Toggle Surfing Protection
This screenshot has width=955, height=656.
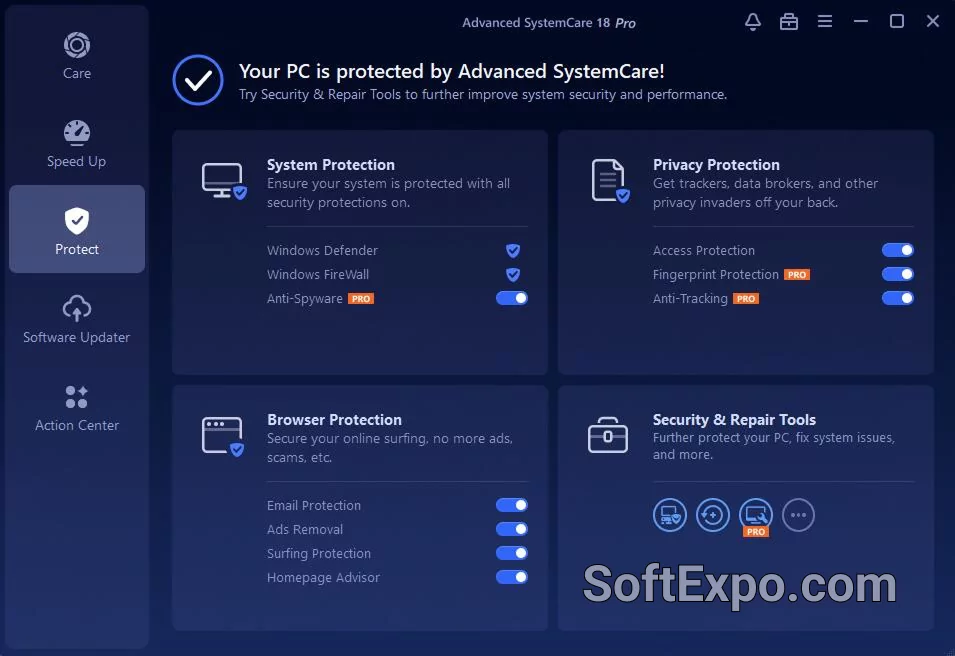tap(512, 553)
